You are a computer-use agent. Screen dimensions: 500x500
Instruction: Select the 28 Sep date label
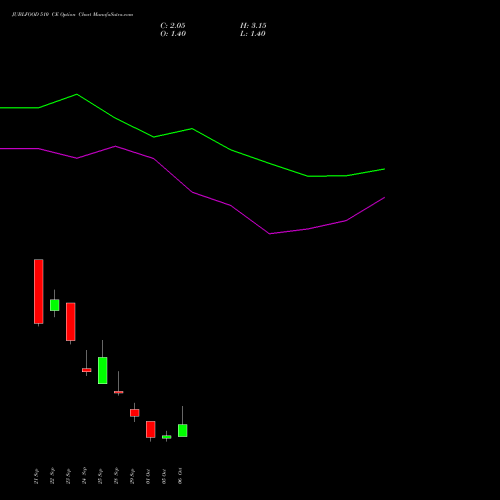(x=116, y=476)
